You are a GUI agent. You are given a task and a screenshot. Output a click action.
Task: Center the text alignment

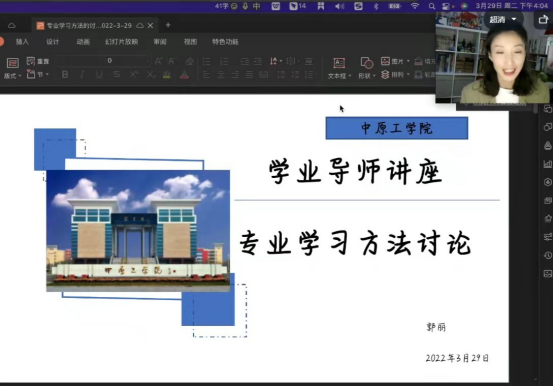(221, 75)
